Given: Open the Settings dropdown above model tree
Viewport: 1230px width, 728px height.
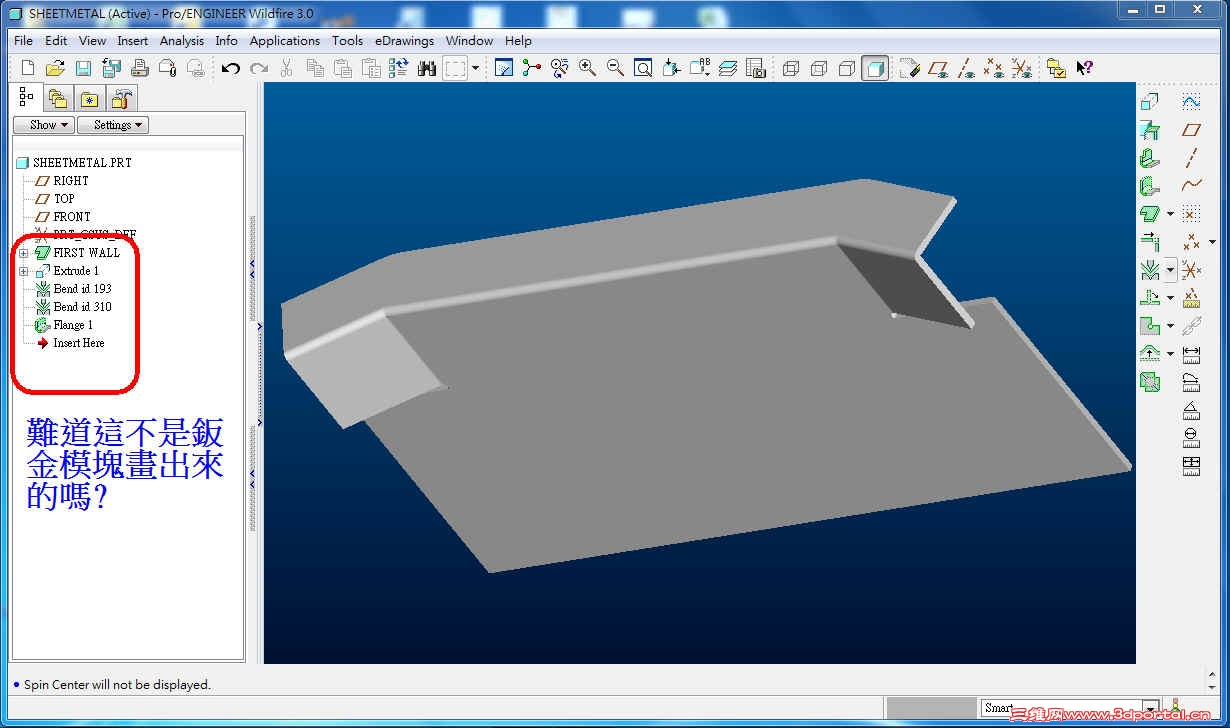Looking at the screenshot, I should 112,124.
